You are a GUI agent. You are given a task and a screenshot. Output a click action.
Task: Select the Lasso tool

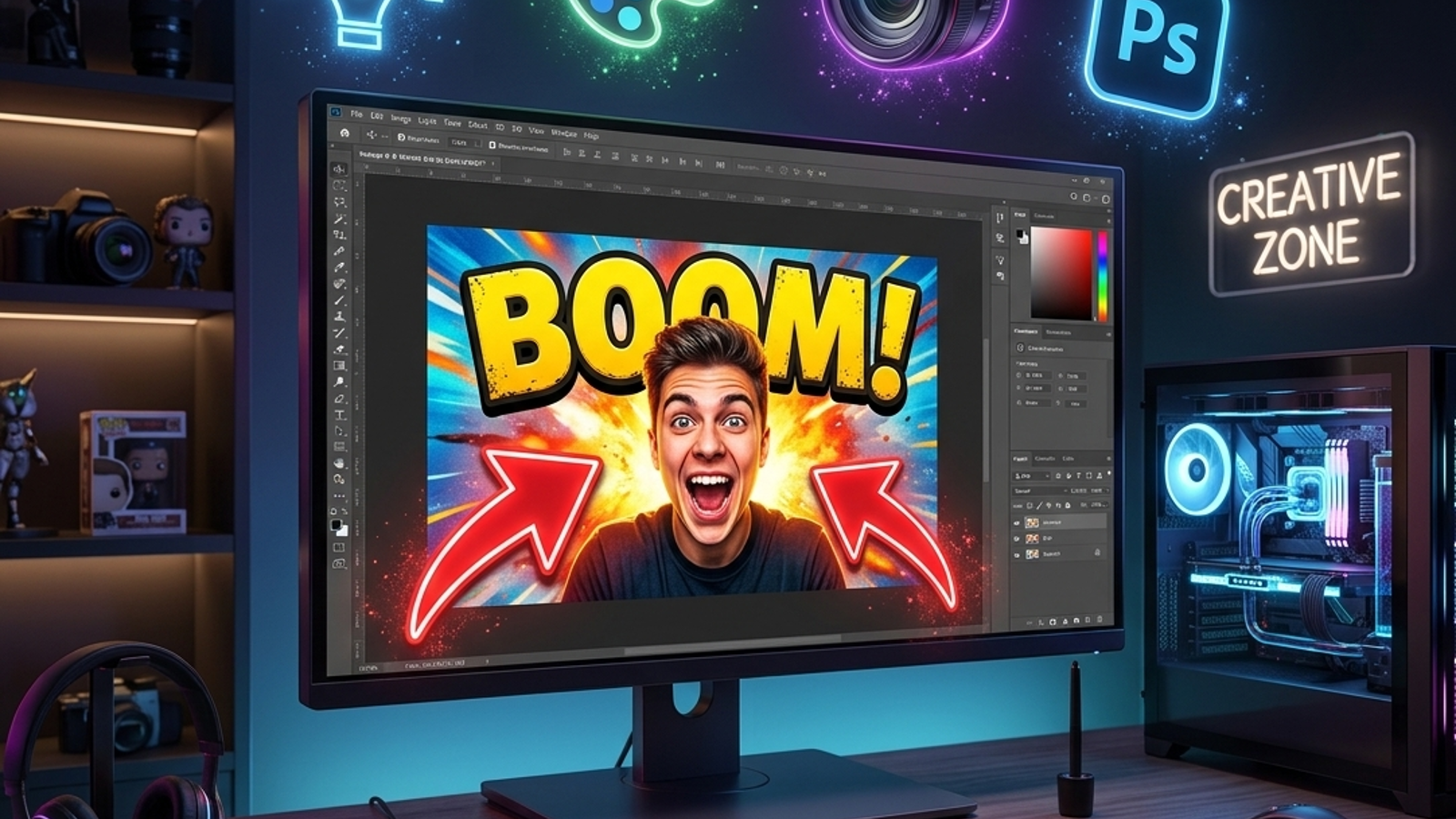coord(339,202)
